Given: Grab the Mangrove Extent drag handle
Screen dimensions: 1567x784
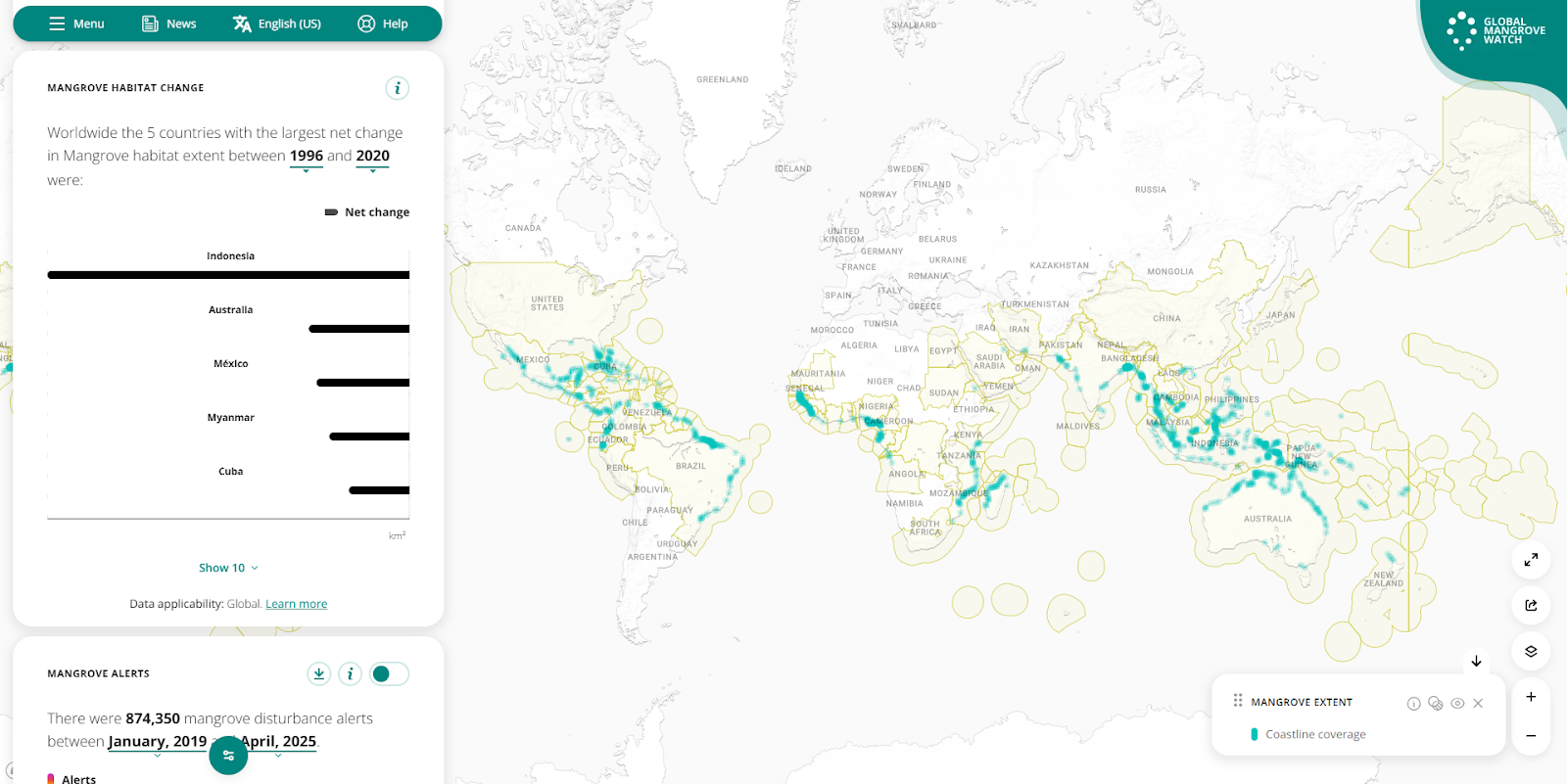Looking at the screenshot, I should [x=1238, y=701].
